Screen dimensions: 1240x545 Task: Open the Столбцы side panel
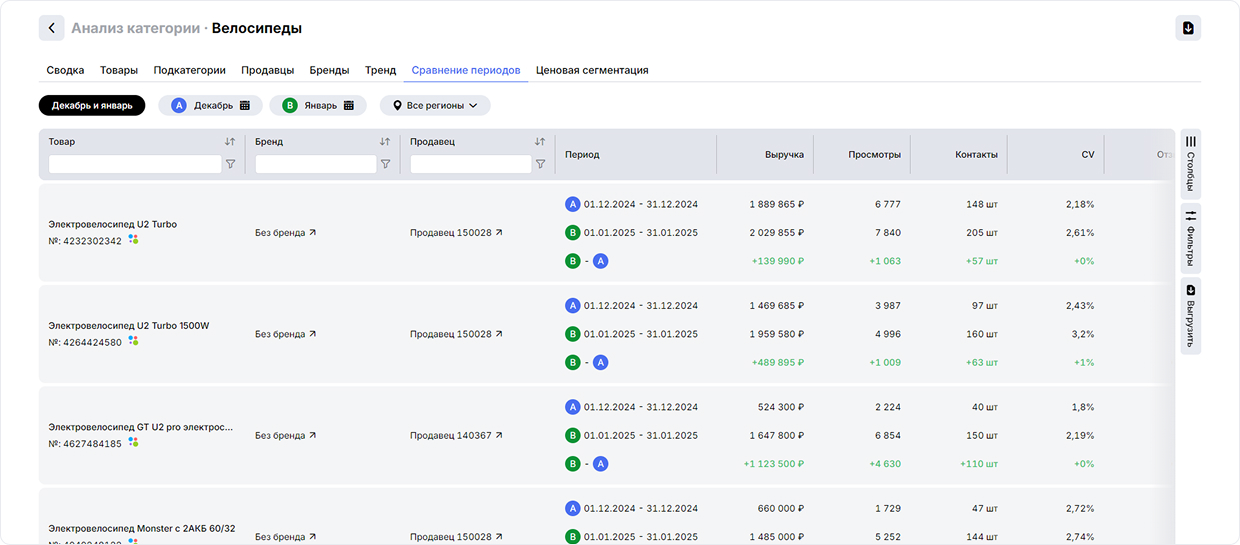coord(1190,163)
